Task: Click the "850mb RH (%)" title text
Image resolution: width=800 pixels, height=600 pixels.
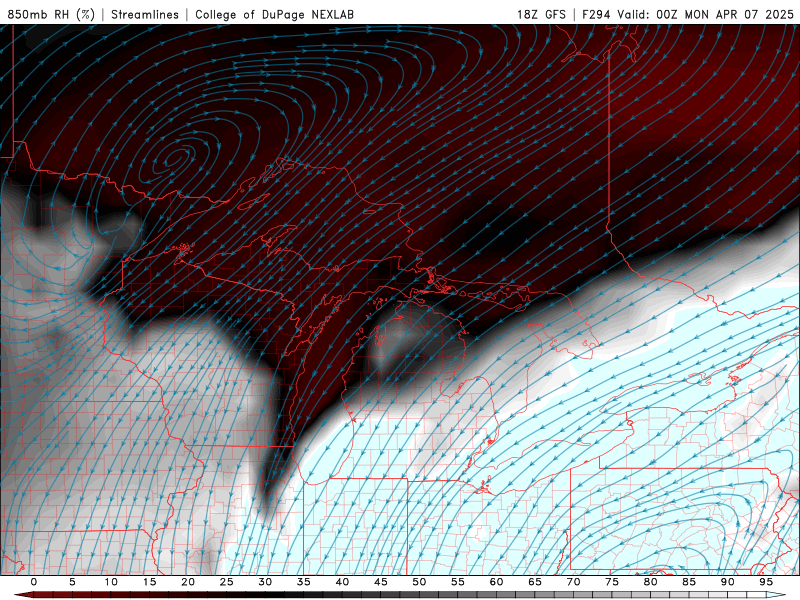Action: [x=51, y=14]
